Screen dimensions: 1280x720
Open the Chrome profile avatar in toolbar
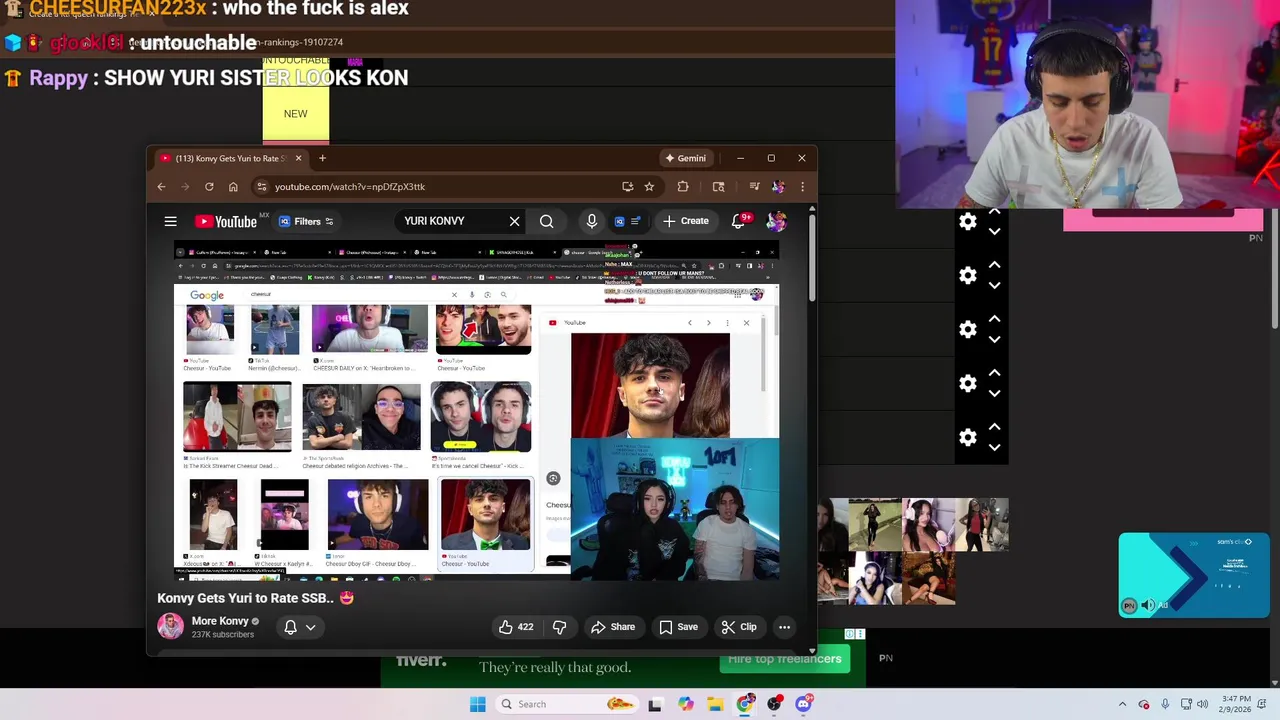click(x=778, y=187)
